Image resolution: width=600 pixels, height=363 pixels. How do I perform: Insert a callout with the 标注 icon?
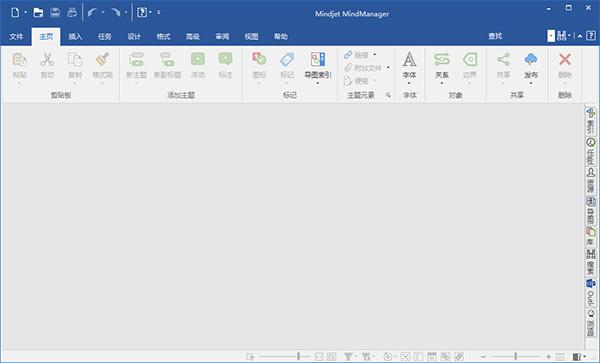[225, 59]
